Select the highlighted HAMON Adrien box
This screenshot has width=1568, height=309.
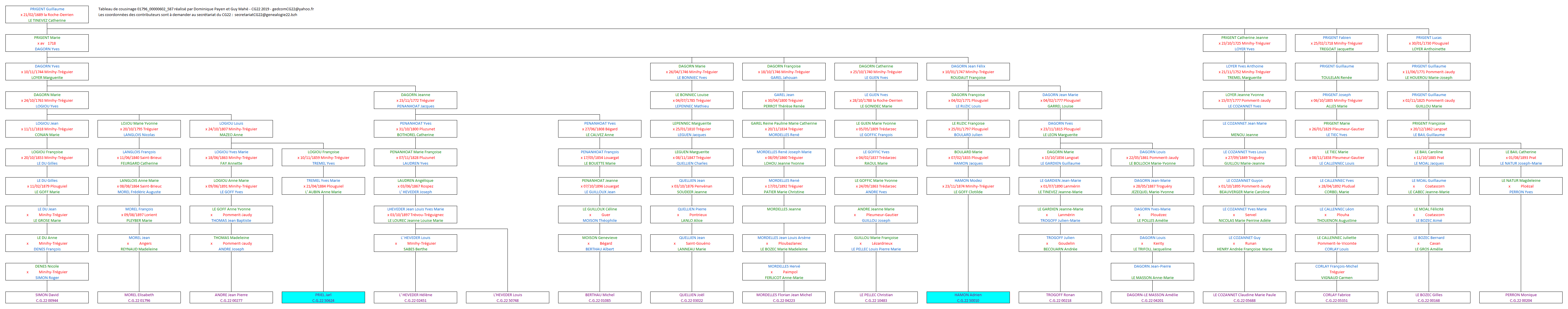click(968, 298)
